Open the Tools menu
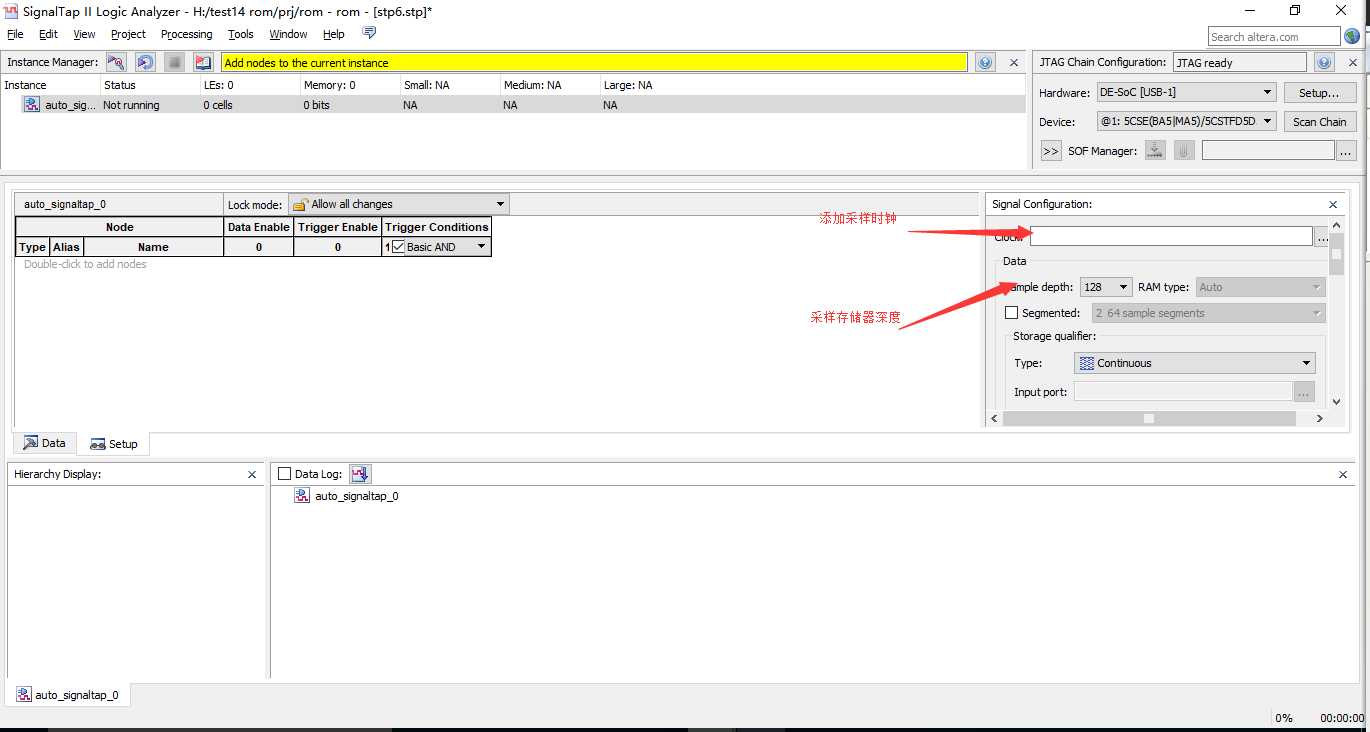 tap(241, 34)
